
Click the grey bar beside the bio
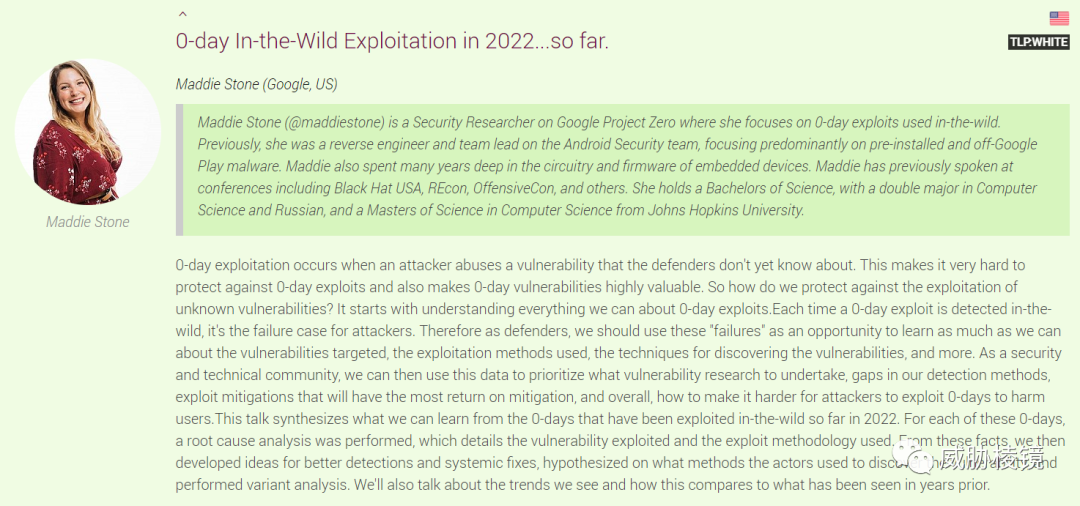[179, 169]
